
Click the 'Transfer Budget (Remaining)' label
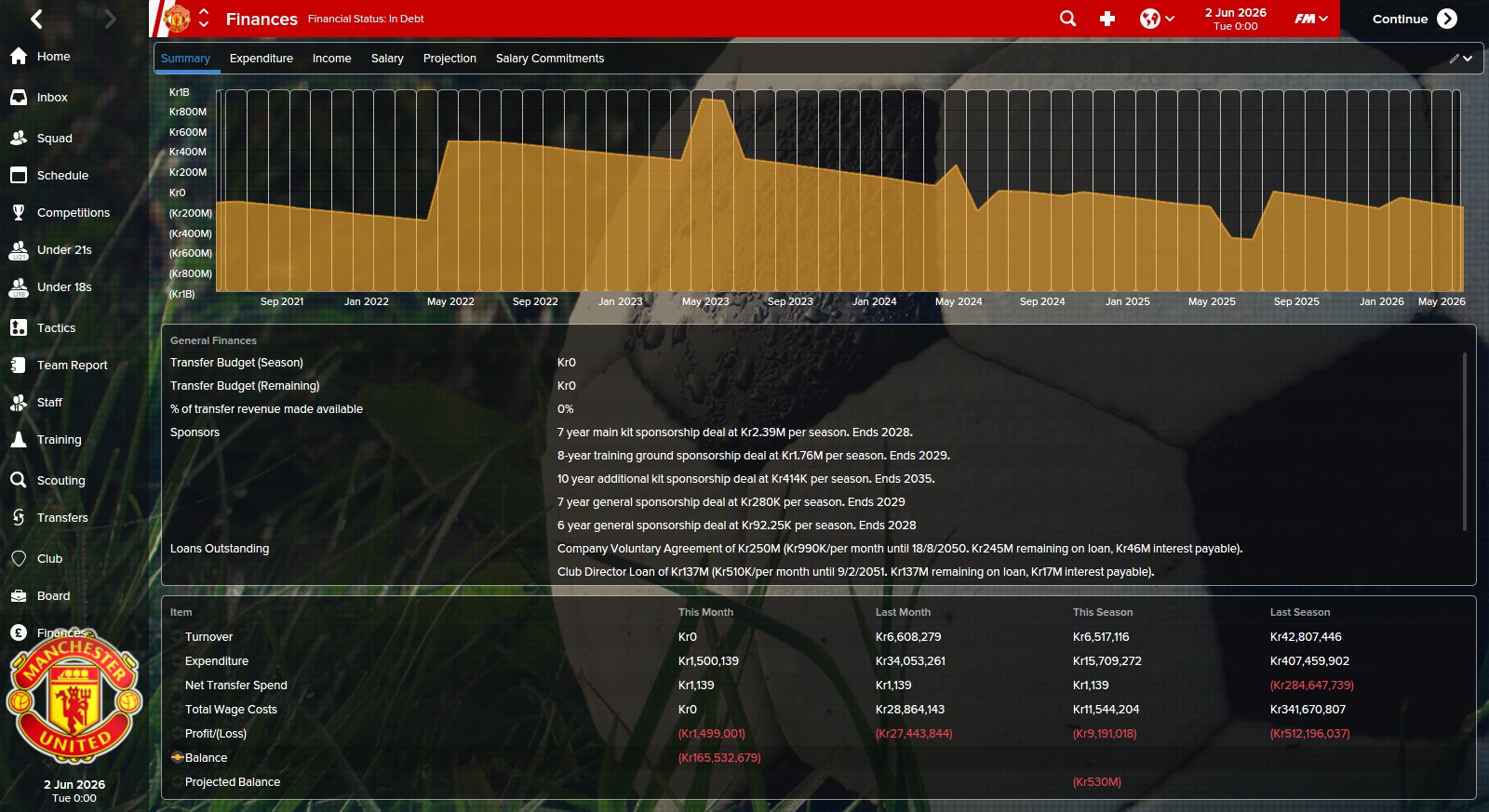click(x=245, y=386)
